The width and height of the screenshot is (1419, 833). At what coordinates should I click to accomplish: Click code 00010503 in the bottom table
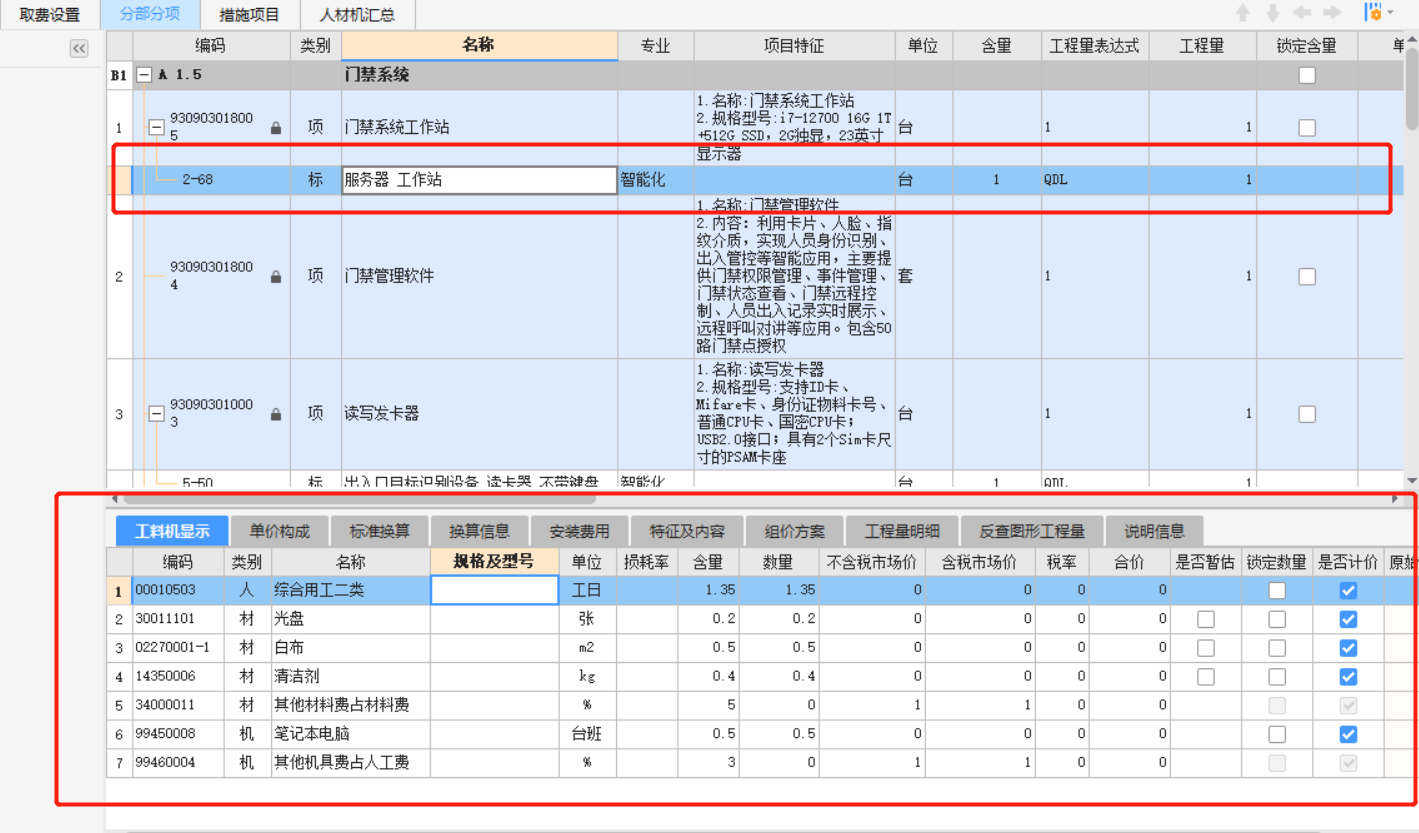click(179, 590)
